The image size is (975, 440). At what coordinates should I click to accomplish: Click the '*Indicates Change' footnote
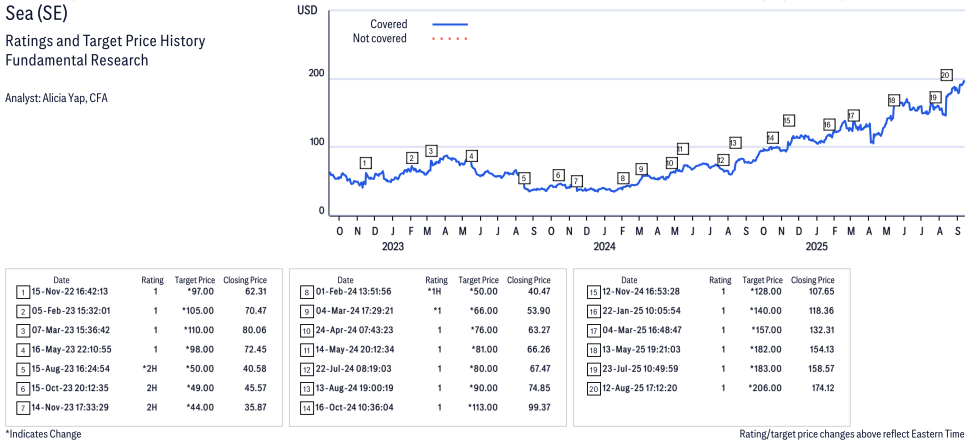[44, 434]
